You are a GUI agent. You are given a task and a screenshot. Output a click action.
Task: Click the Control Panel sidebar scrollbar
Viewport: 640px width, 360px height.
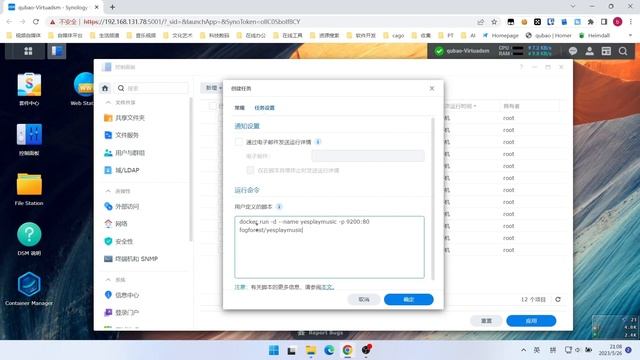(191, 169)
